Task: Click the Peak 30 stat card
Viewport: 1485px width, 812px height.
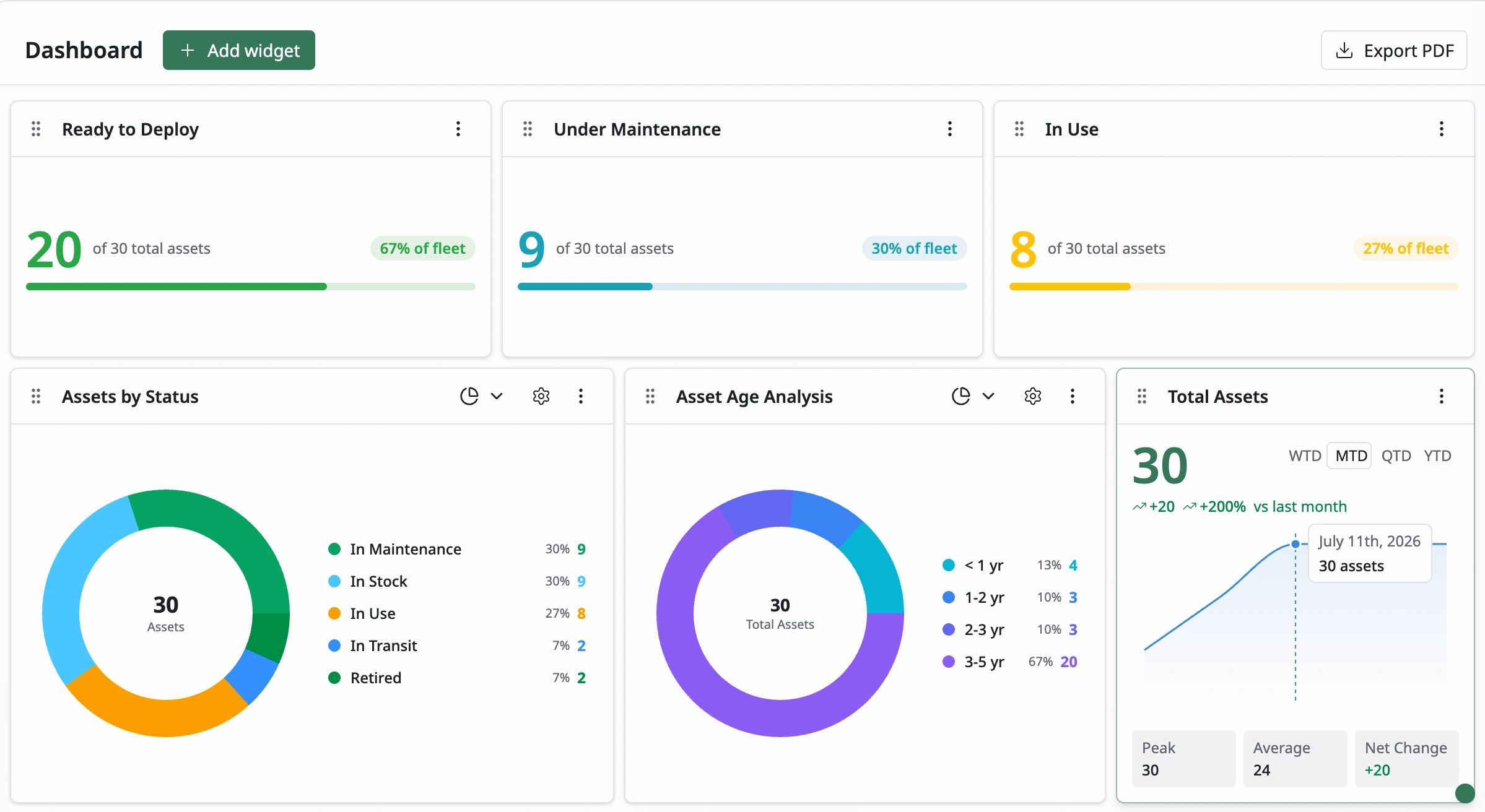Action: click(1183, 759)
